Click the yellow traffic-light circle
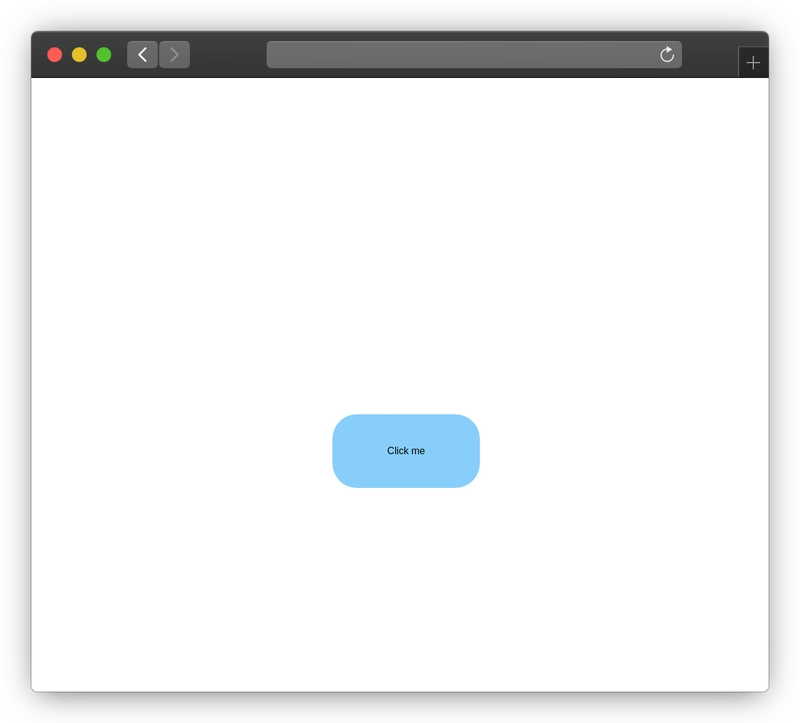This screenshot has width=800, height=723. pos(77,55)
